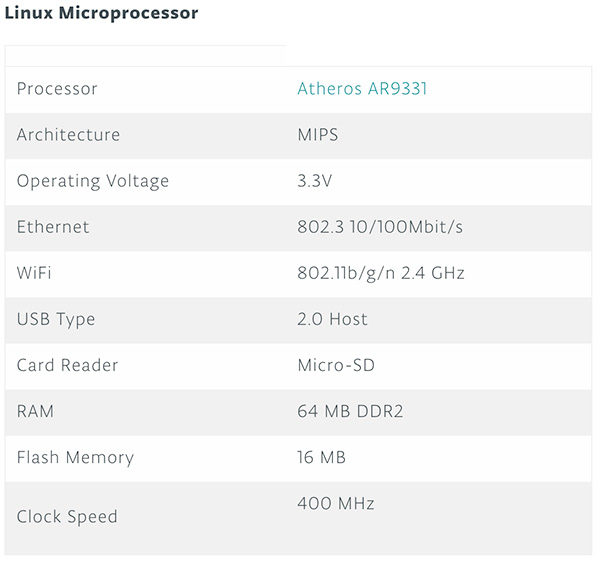The width and height of the screenshot is (600, 563).
Task: Click the 400 MHz clock speed value
Action: 336,504
